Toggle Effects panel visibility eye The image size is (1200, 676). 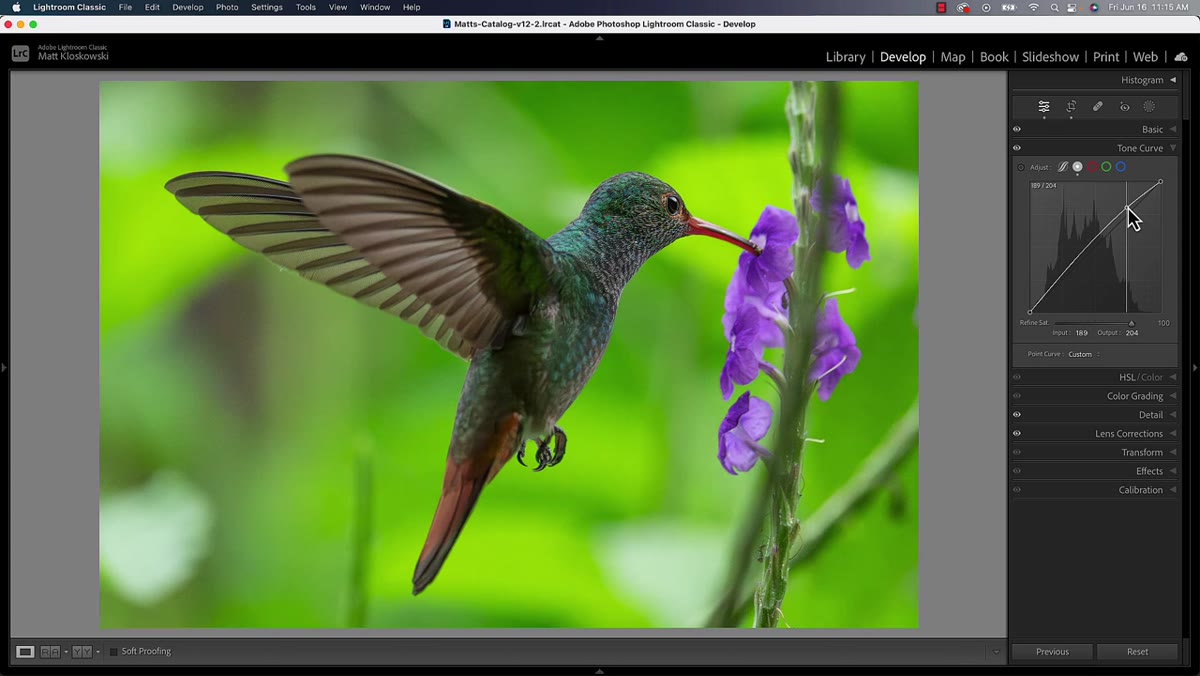tap(1017, 471)
